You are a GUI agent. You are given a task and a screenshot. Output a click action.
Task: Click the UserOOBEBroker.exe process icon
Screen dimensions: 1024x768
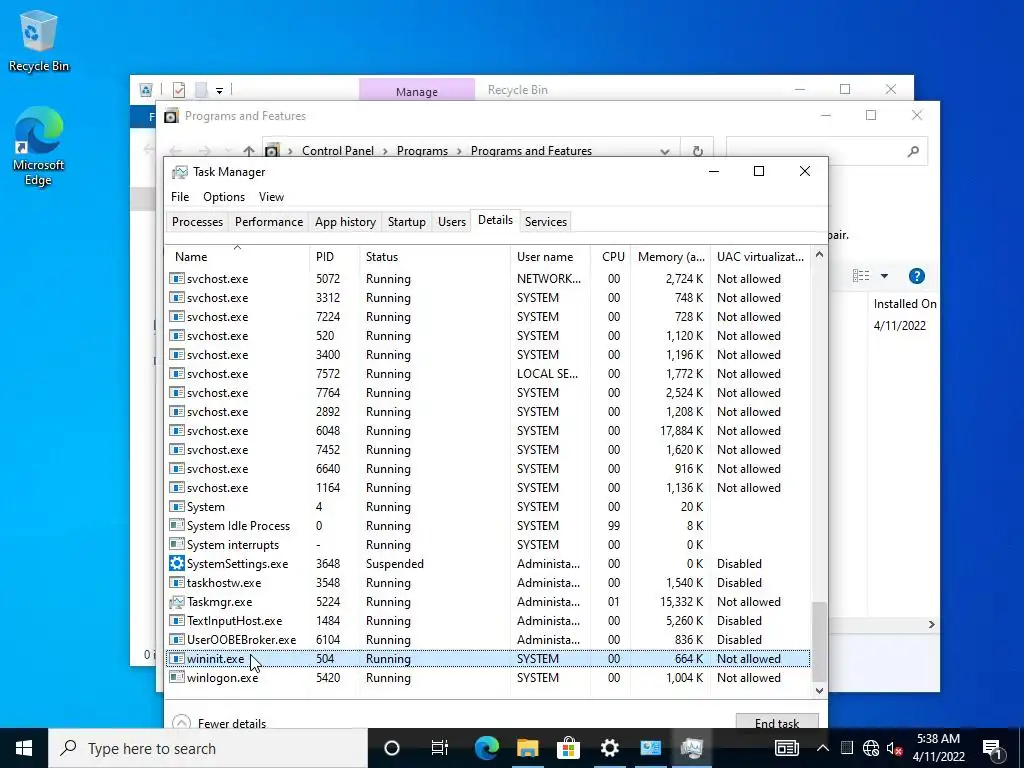(176, 639)
